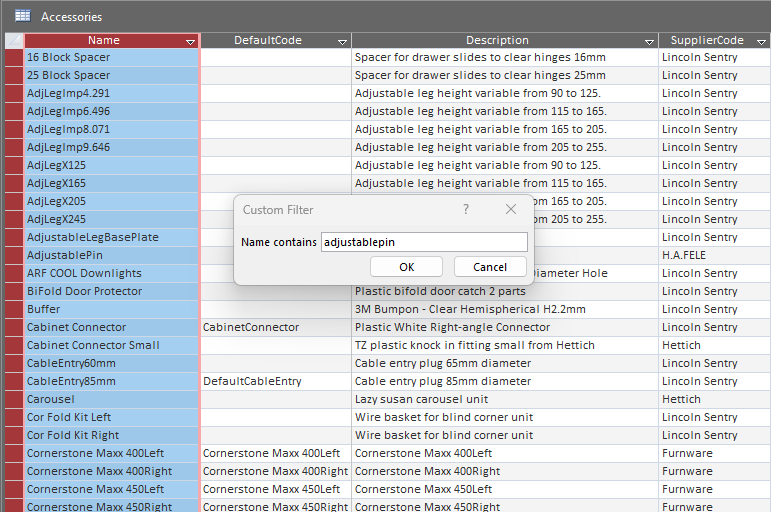Click the Plastic White Right-angle Connector description
The image size is (771, 512).
(x=505, y=327)
